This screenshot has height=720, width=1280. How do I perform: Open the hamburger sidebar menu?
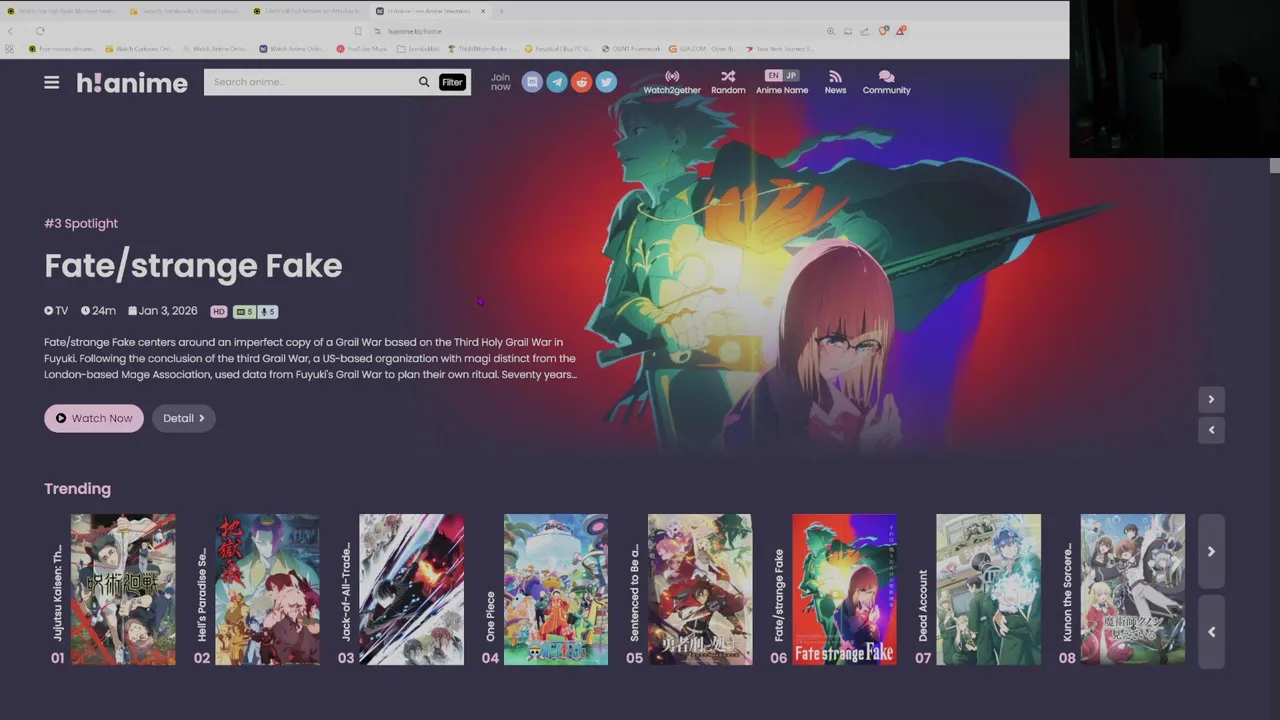pyautogui.click(x=52, y=82)
